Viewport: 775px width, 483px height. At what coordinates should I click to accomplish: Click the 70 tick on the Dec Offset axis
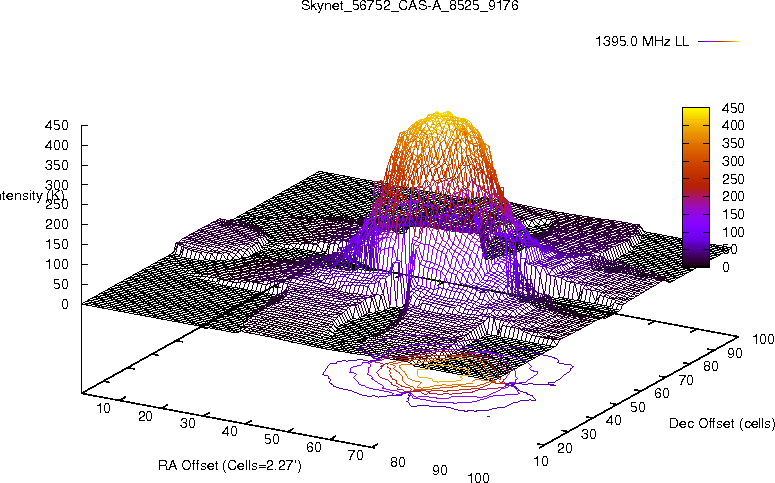686,380
